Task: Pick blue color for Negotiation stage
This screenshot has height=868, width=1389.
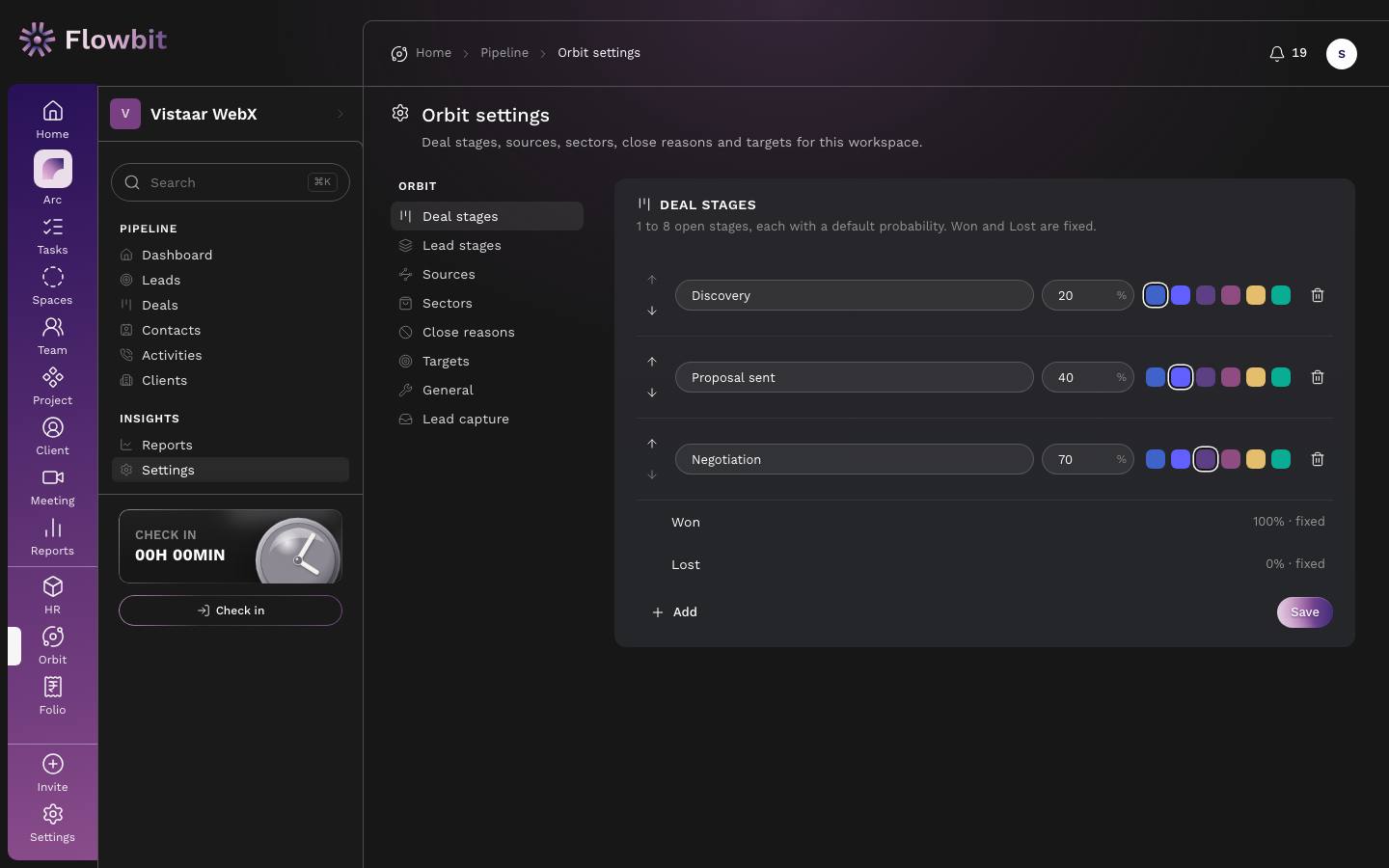Action: 1156,459
